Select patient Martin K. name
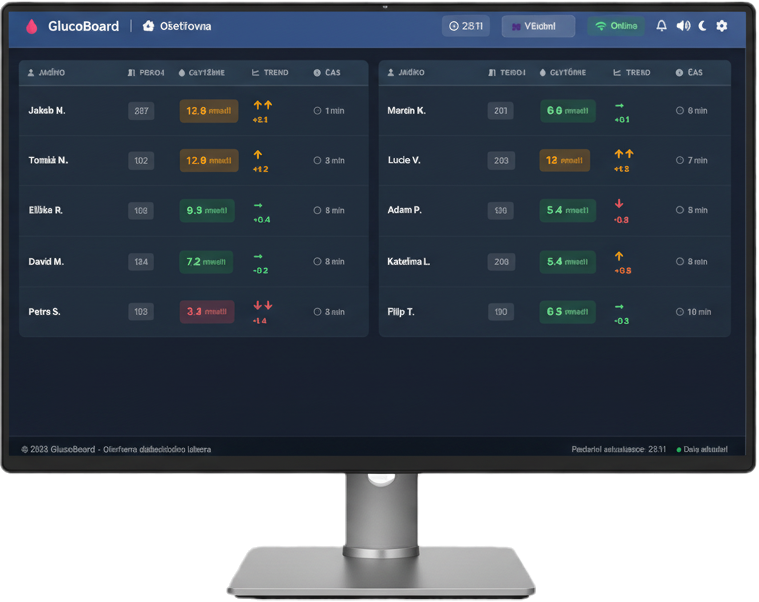Image resolution: width=759 pixels, height=602 pixels. coord(407,111)
